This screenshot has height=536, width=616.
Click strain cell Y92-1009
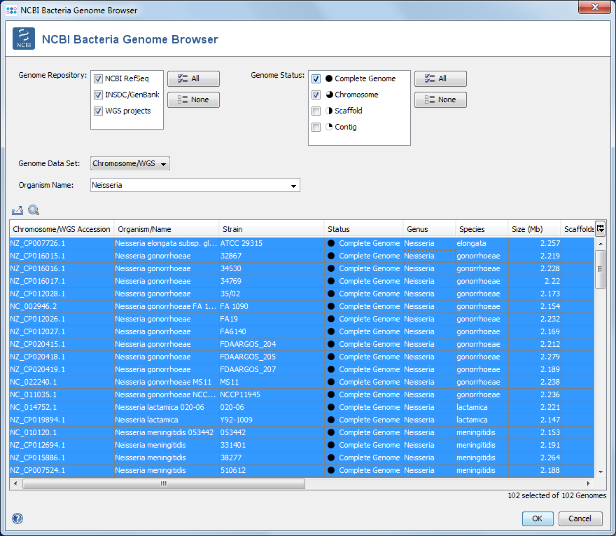coord(271,420)
